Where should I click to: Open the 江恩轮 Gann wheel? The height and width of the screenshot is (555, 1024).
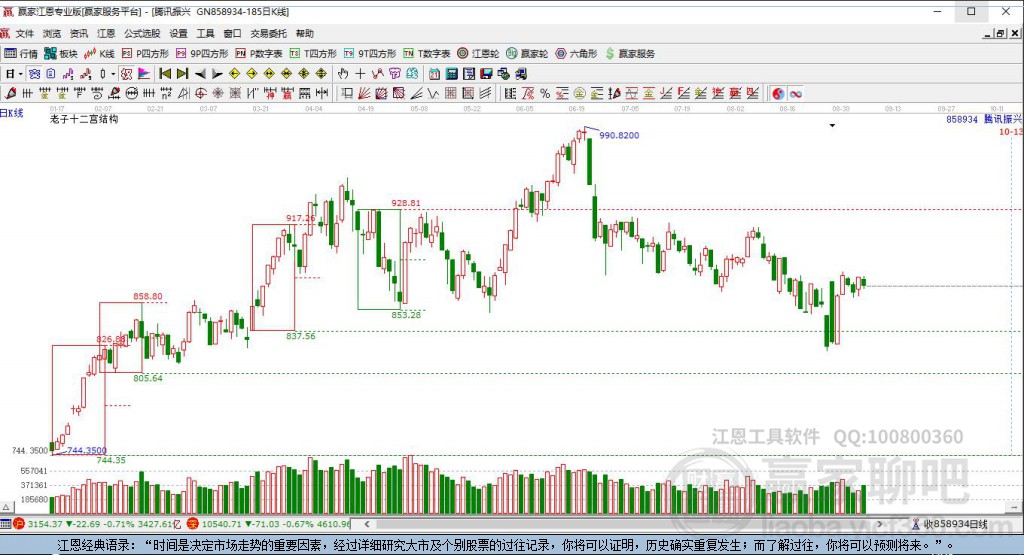coord(478,54)
